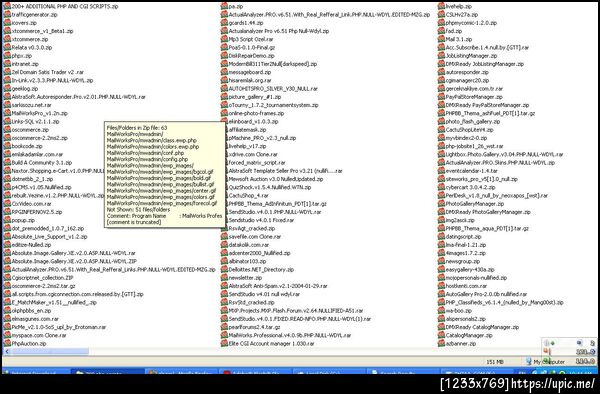Select the archive icon for xtcommerce_v1_Beta1.zip
Screen dimensions: 600x394
[x=7, y=31]
